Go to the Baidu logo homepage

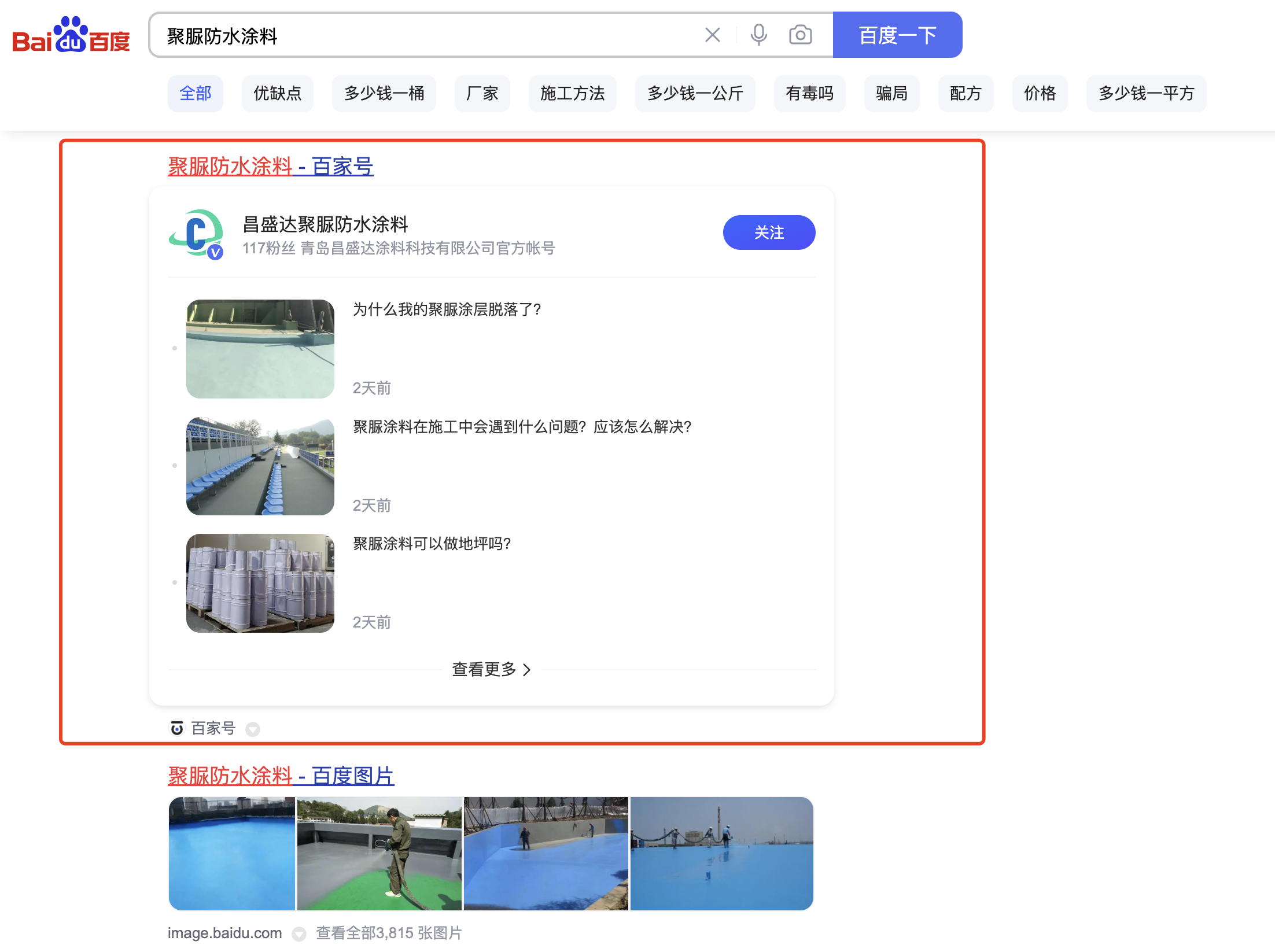(x=71, y=35)
